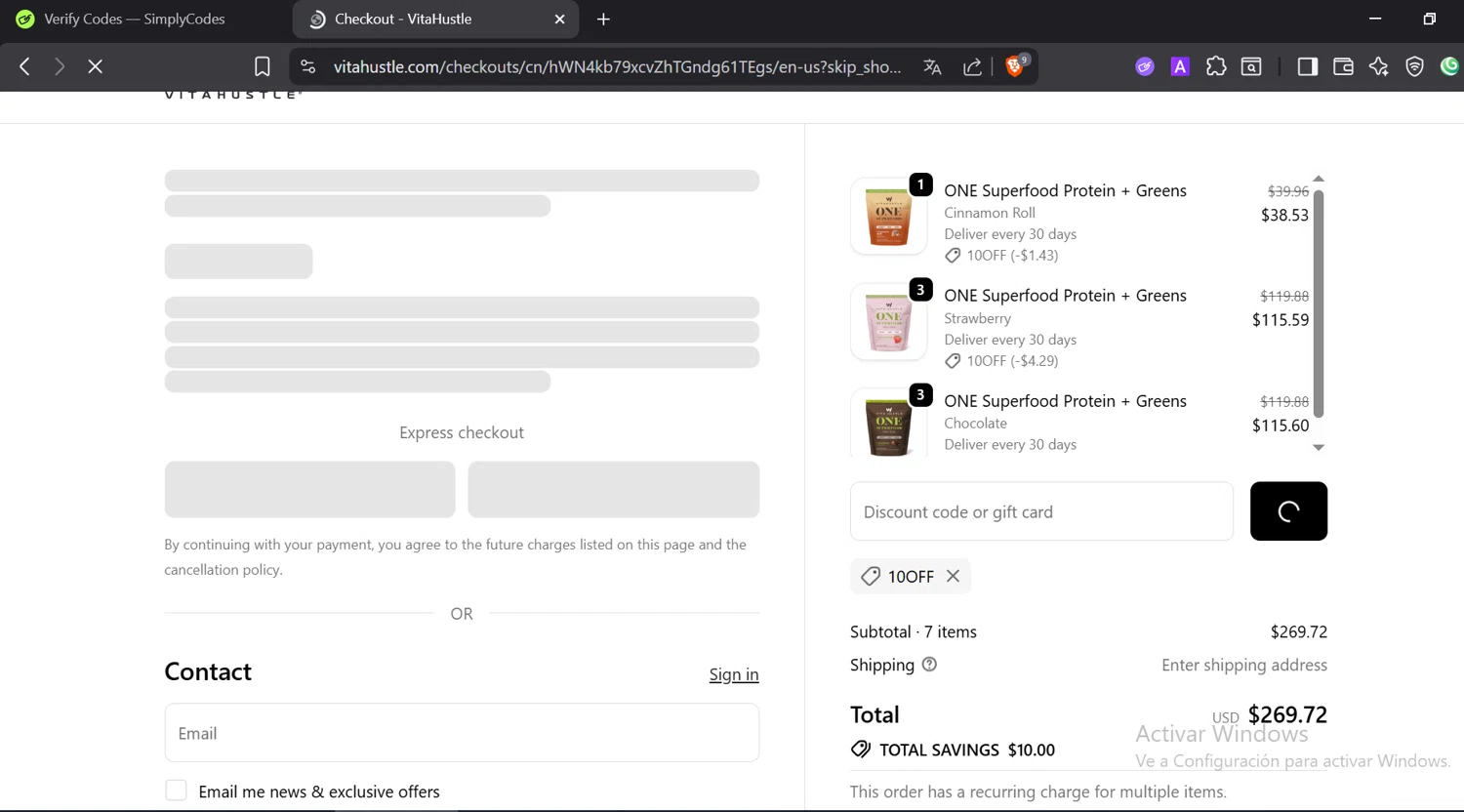Click the Strawberry price $115.59
Screen dimensions: 1464x812
pos(1281,319)
